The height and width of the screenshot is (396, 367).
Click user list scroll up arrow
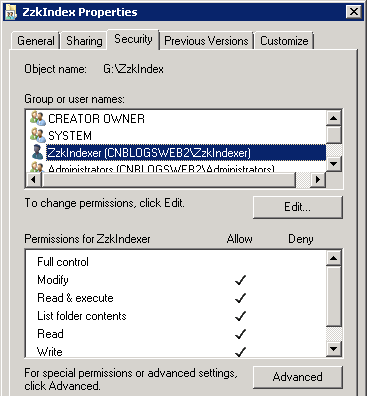point(334,118)
